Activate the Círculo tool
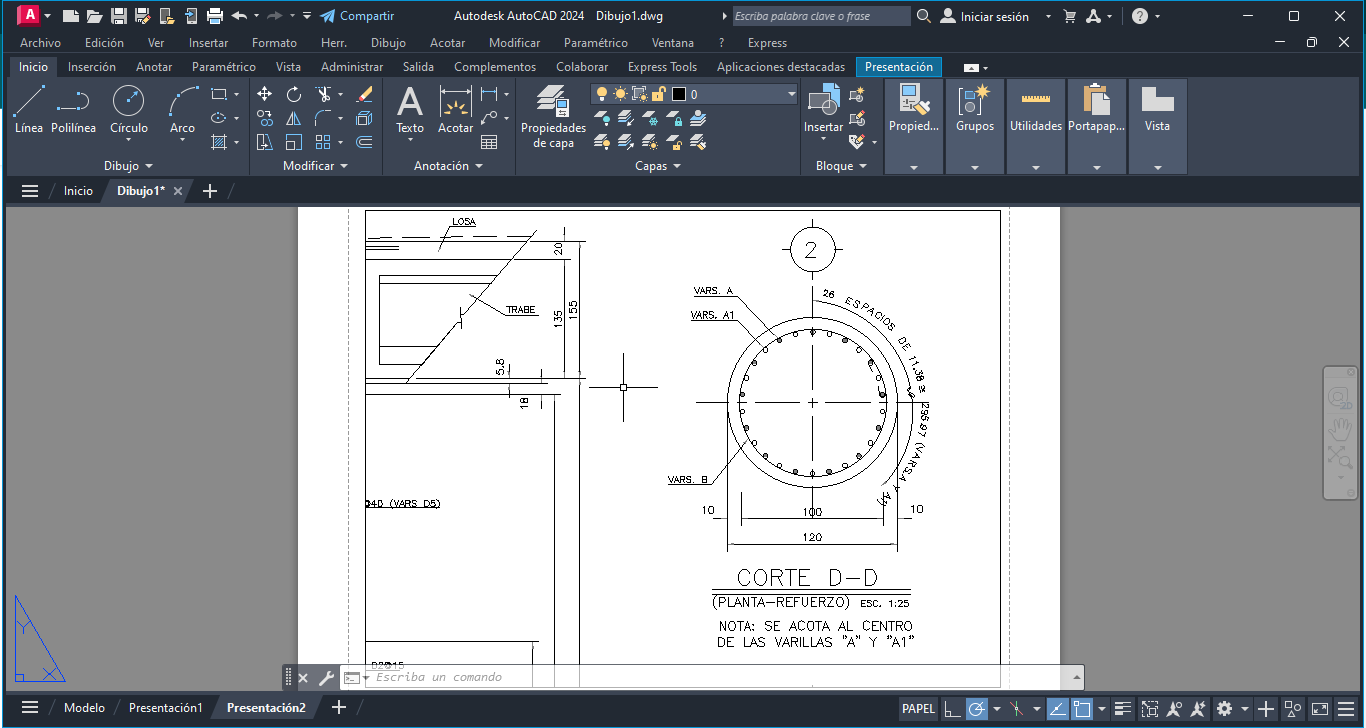The width and height of the screenshot is (1366, 728). pyautogui.click(x=128, y=110)
